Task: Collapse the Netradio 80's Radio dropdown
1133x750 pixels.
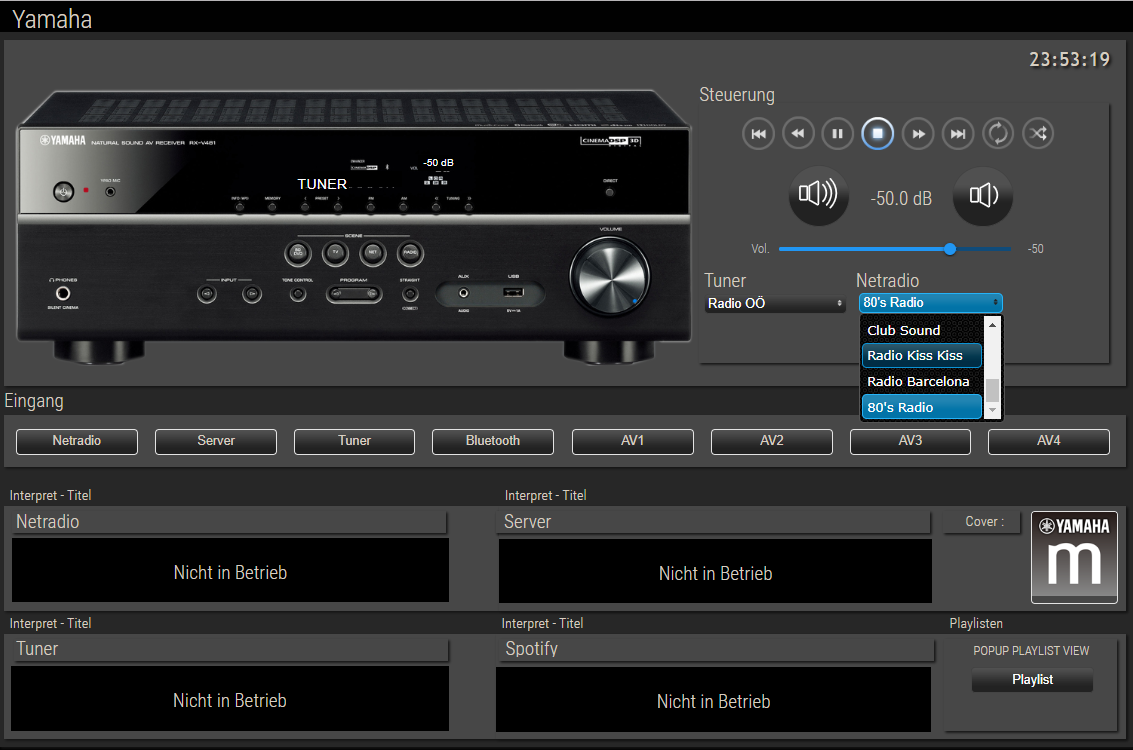Action: 930,303
